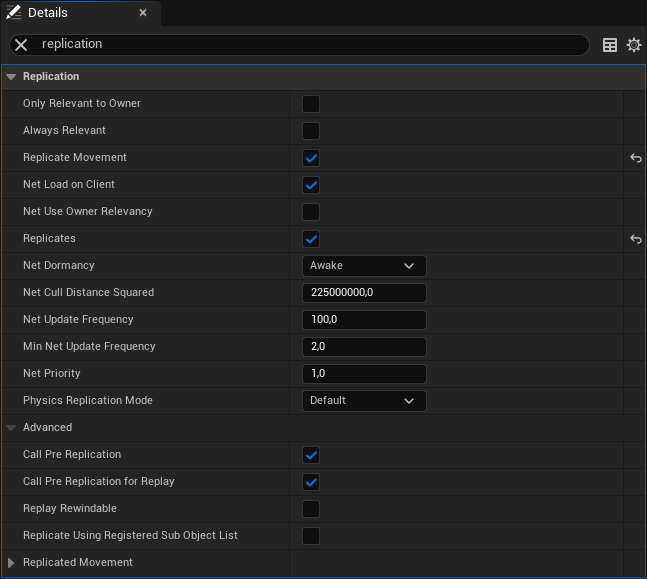This screenshot has width=647, height=579.
Task: Uncheck Replicate Movement
Action: [x=311, y=158]
